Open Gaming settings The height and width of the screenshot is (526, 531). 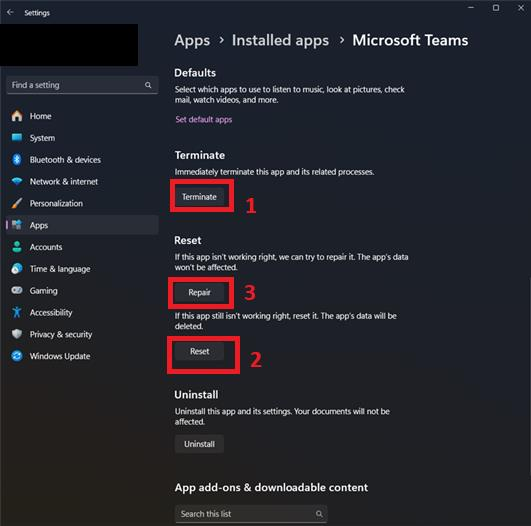[x=82, y=291]
